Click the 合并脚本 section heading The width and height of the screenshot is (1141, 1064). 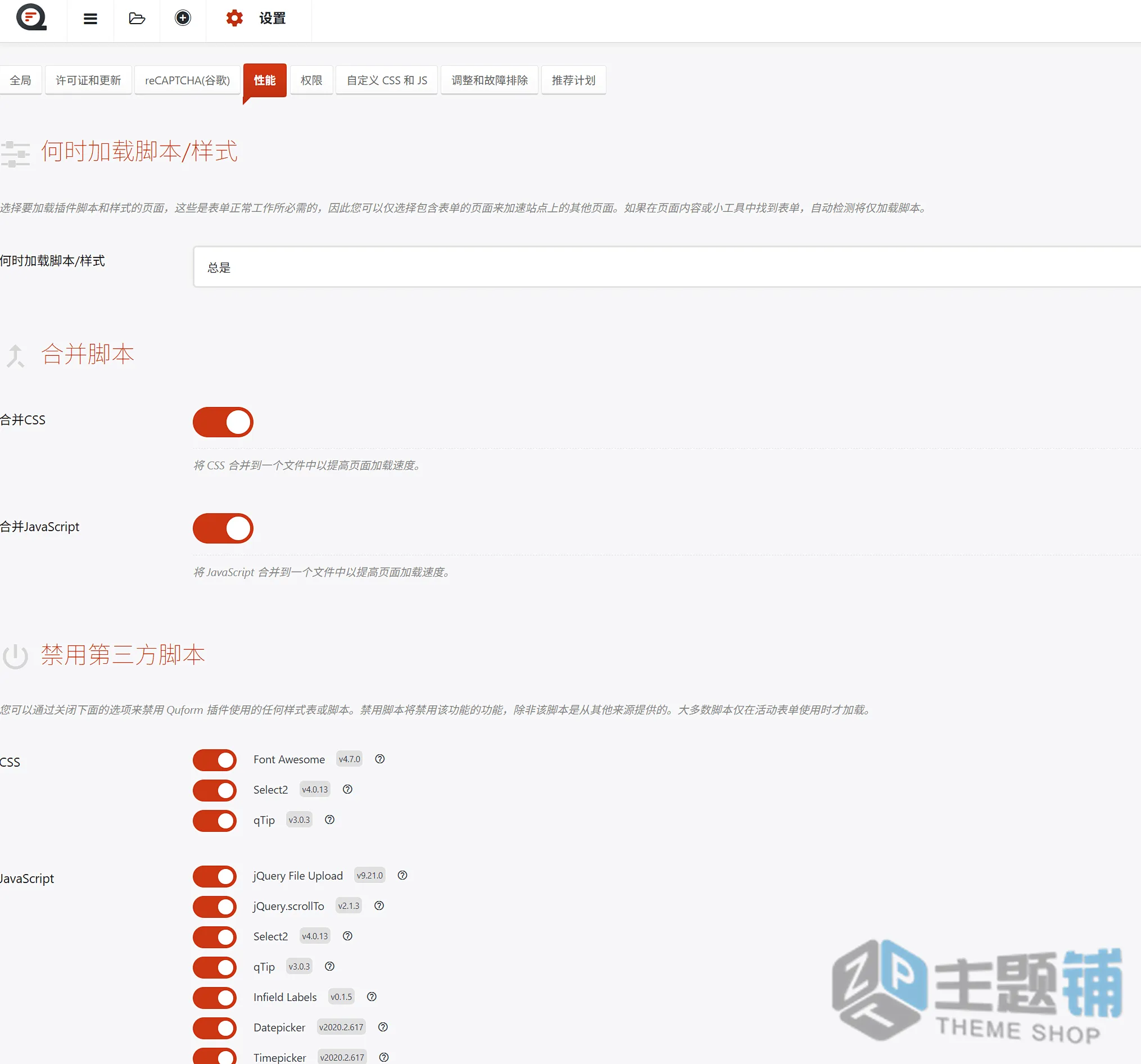88,354
